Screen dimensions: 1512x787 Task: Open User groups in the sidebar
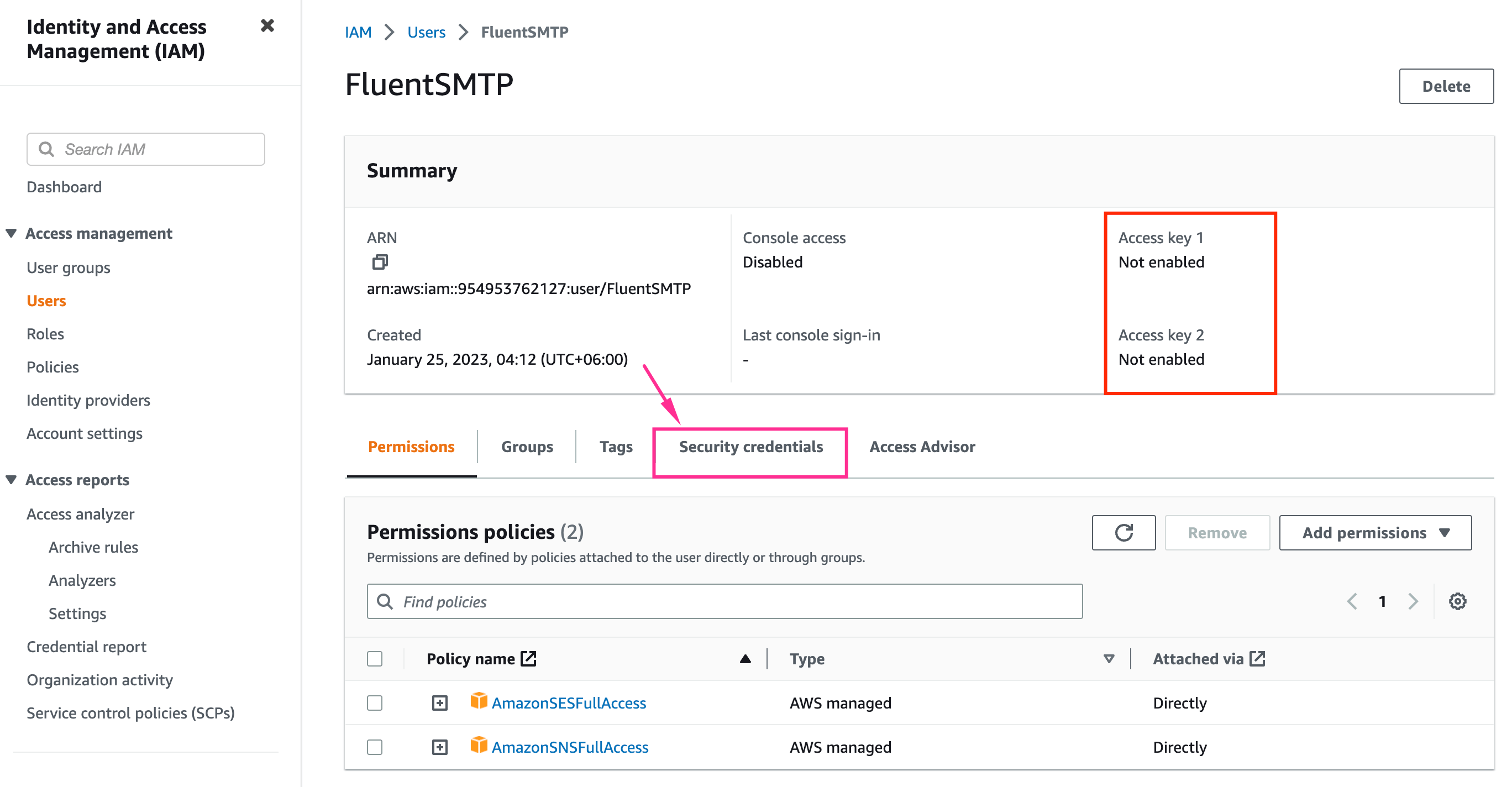click(68, 267)
